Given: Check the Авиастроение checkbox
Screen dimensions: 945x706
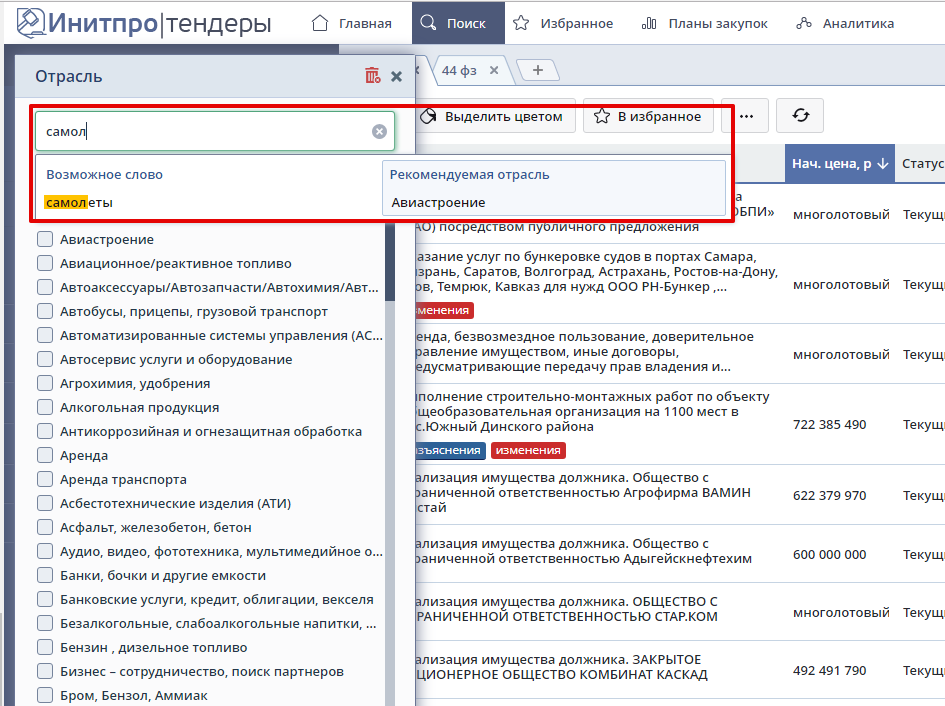Looking at the screenshot, I should tap(45, 240).
